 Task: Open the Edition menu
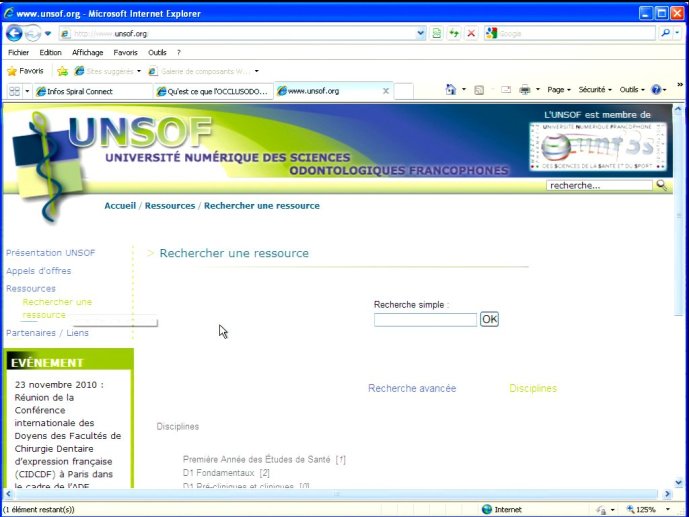coord(51,53)
